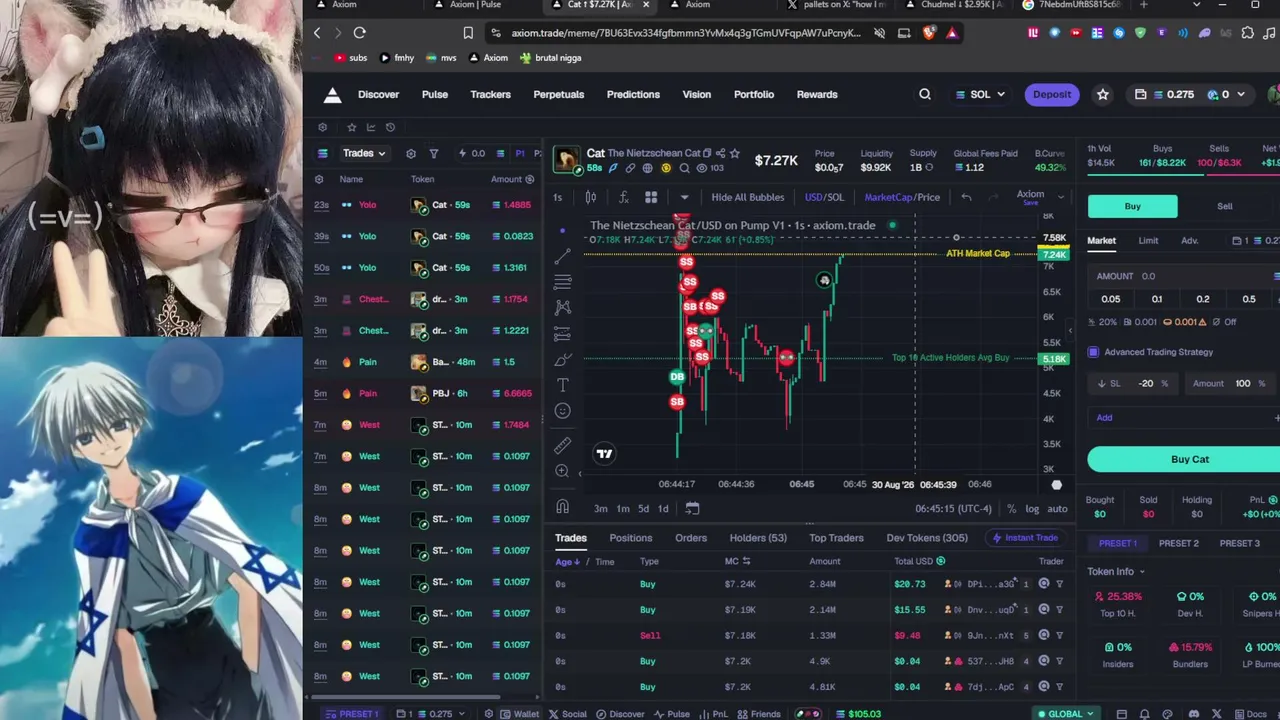The image size is (1280, 720).
Task: Switch to the Top Traders tab
Action: [836, 538]
